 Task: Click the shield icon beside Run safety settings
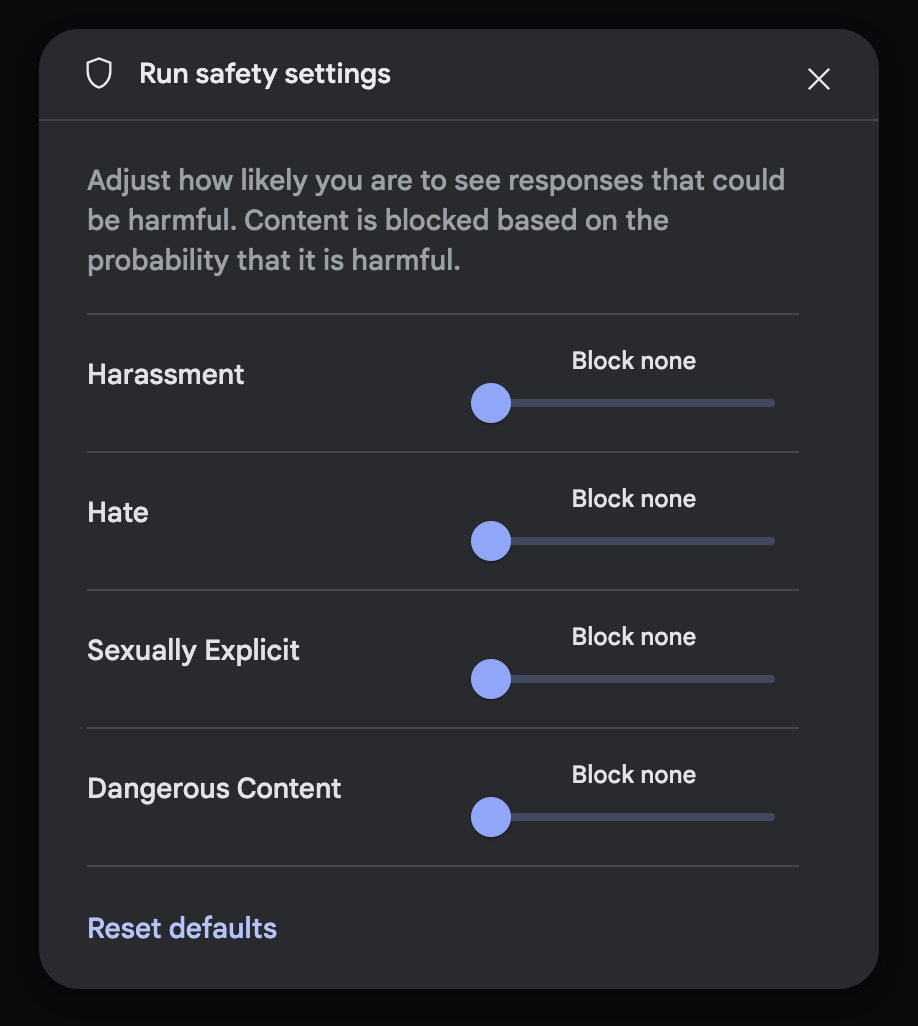pyautogui.click(x=99, y=73)
